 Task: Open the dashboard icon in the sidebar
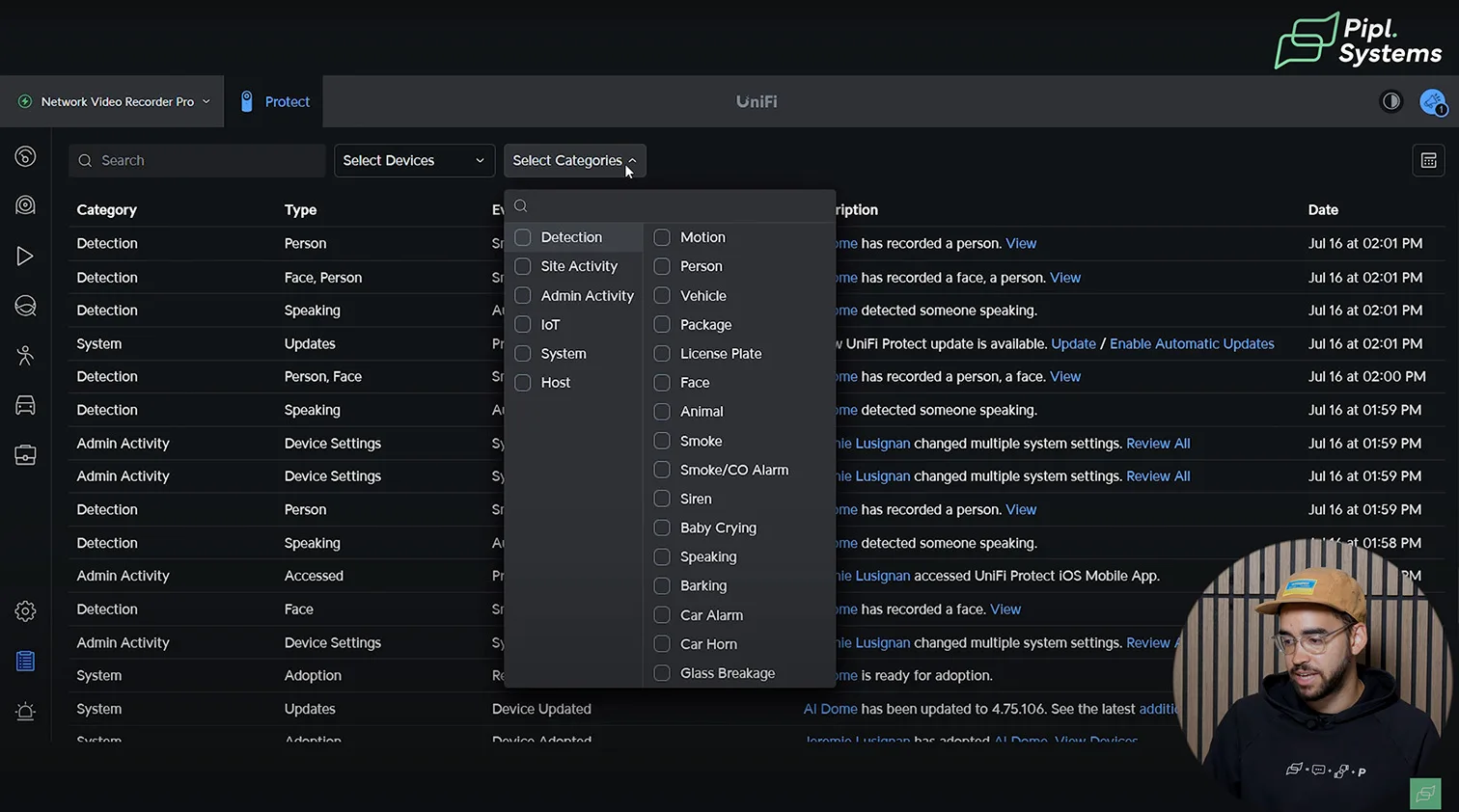tap(26, 156)
